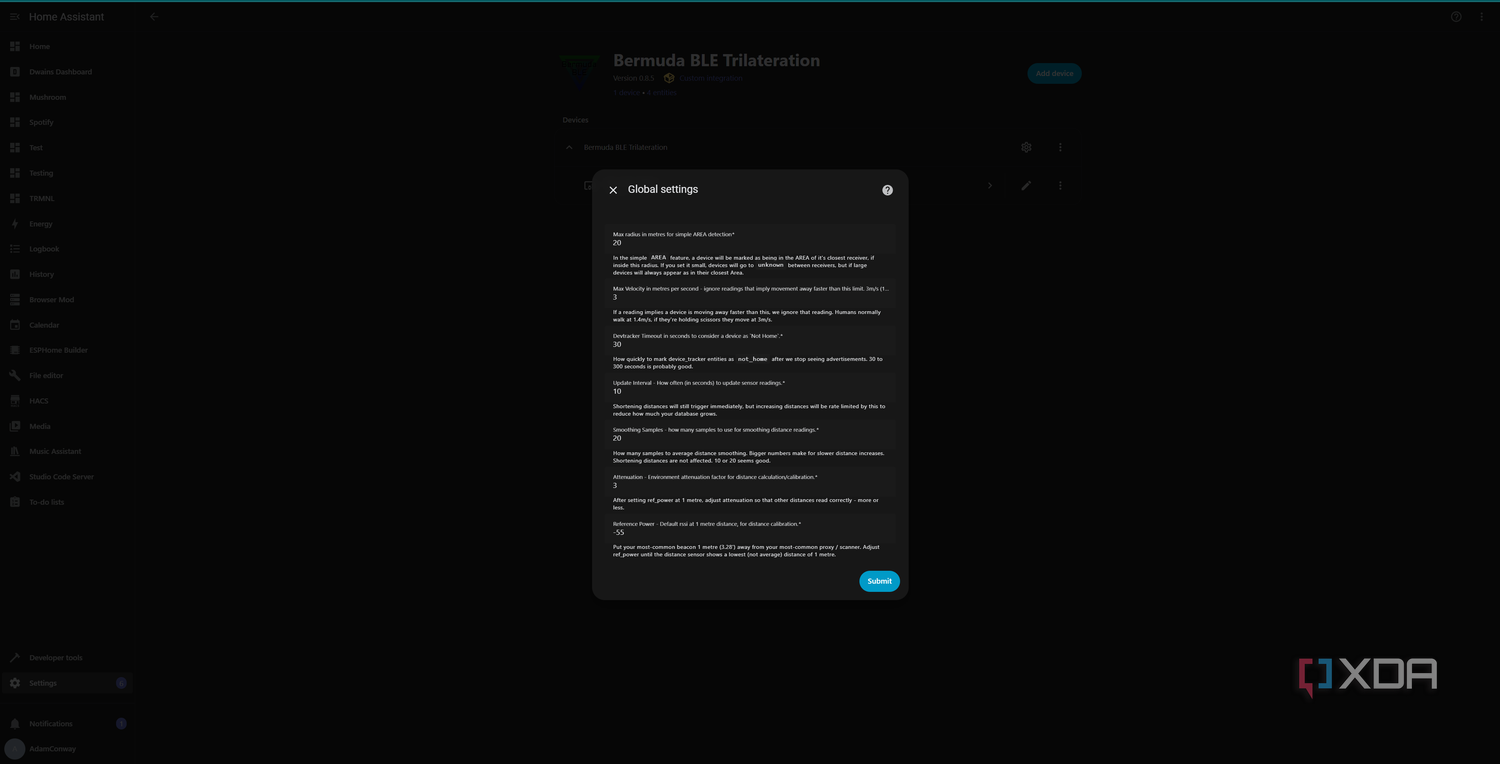
Task: Open configure gear for Bermuda entry
Action: 1026,147
